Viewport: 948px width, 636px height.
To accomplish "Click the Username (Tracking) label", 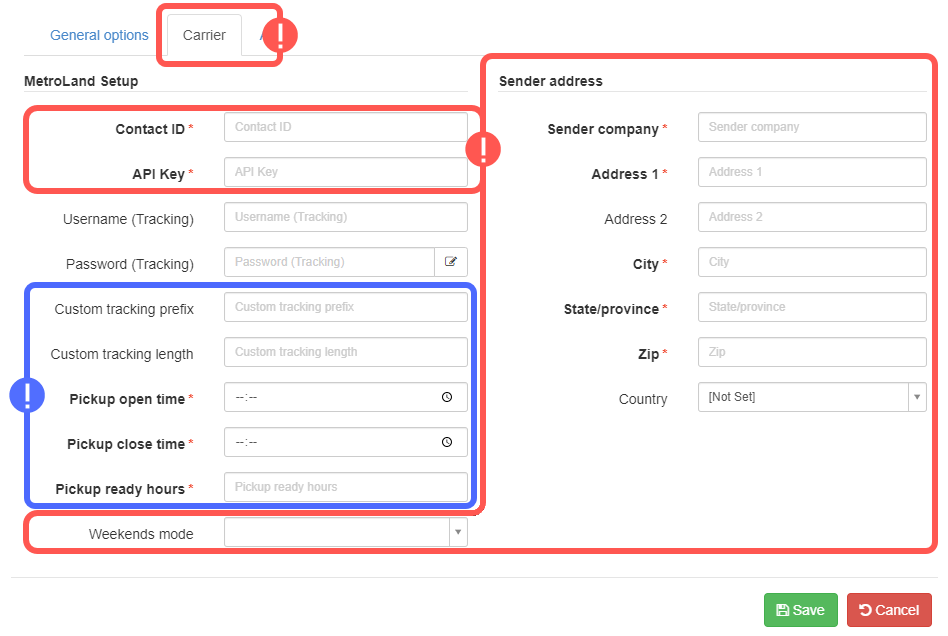I will click(x=128, y=219).
